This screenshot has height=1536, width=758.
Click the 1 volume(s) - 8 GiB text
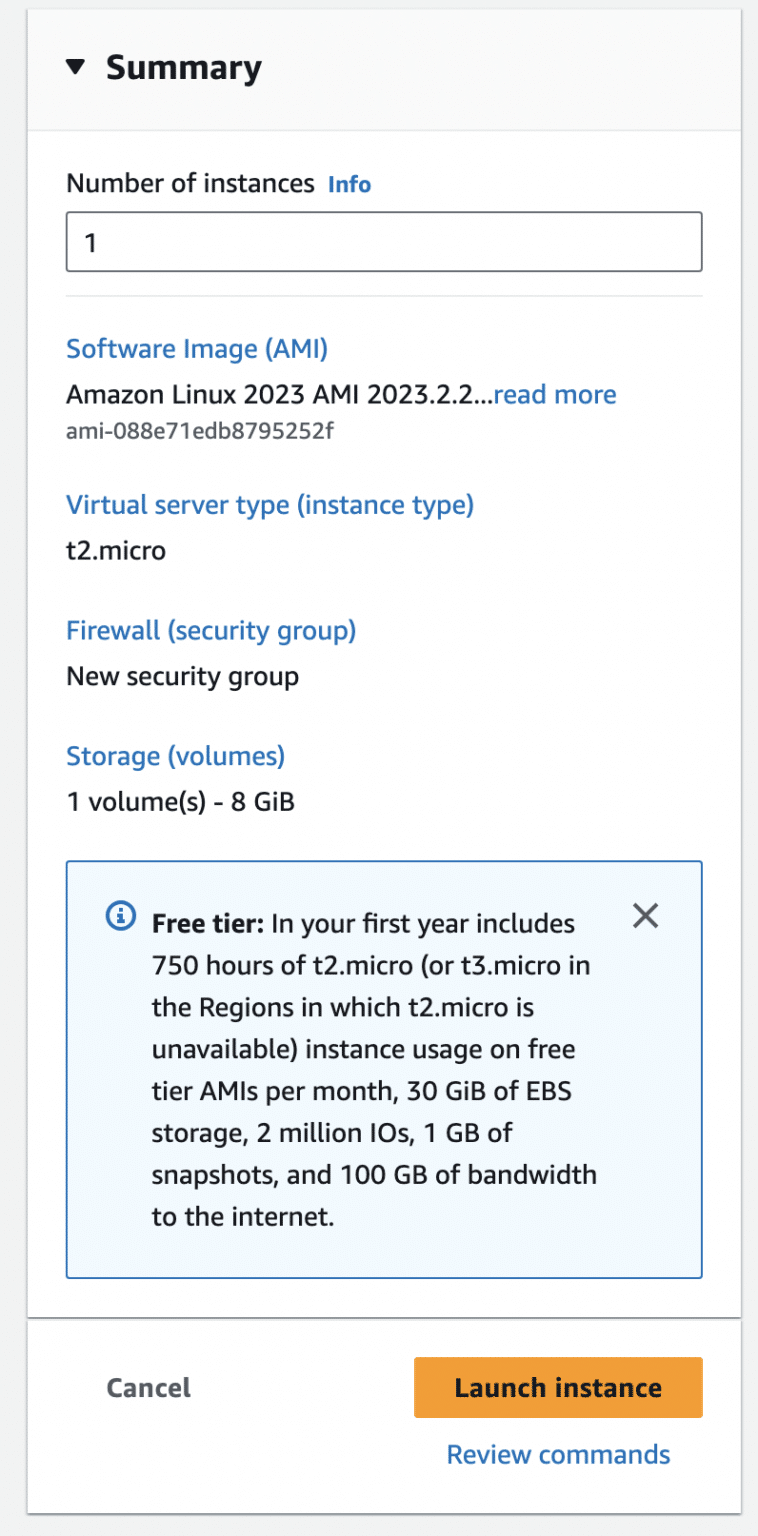click(180, 801)
